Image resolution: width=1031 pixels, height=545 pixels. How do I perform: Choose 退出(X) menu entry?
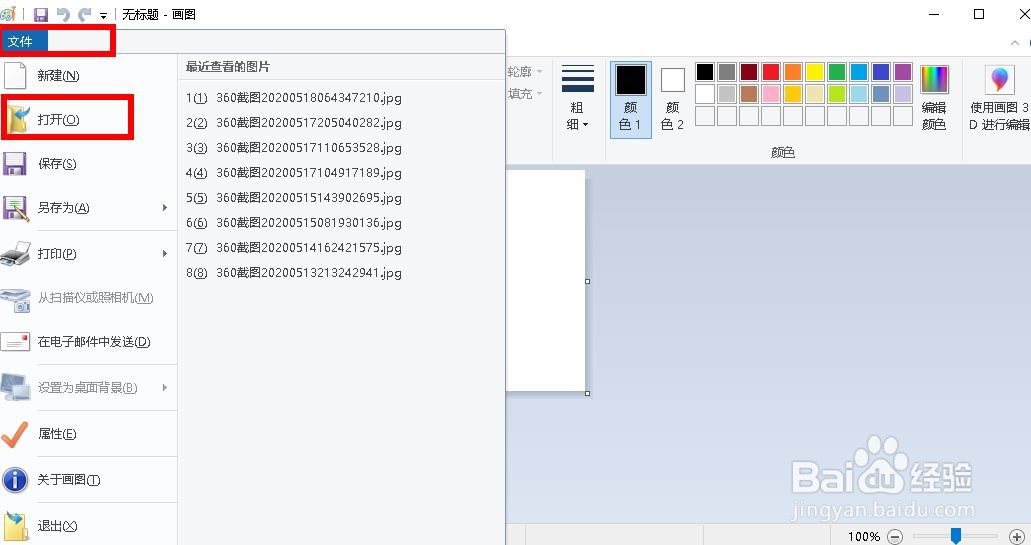click(89, 526)
